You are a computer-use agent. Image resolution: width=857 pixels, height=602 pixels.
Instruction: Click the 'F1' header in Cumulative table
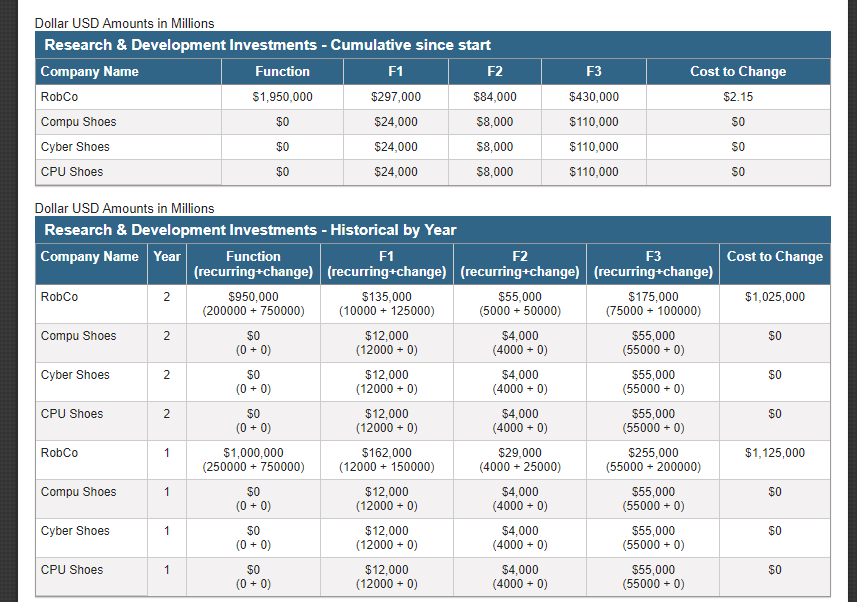tap(396, 72)
